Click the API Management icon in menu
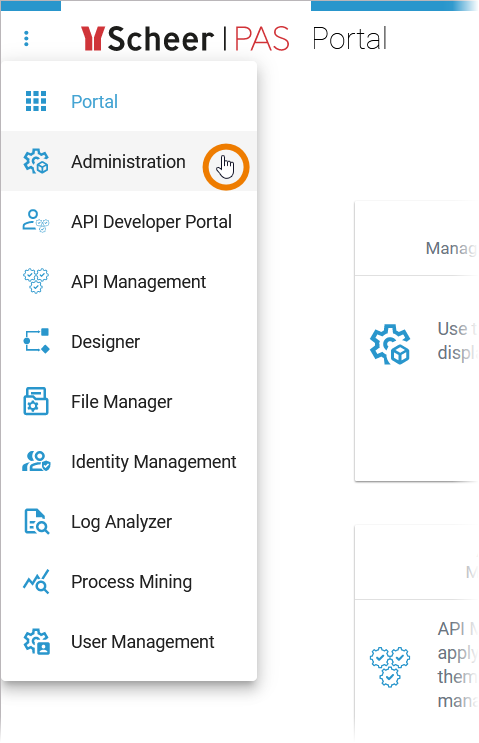The width and height of the screenshot is (479, 743). [x=36, y=281]
